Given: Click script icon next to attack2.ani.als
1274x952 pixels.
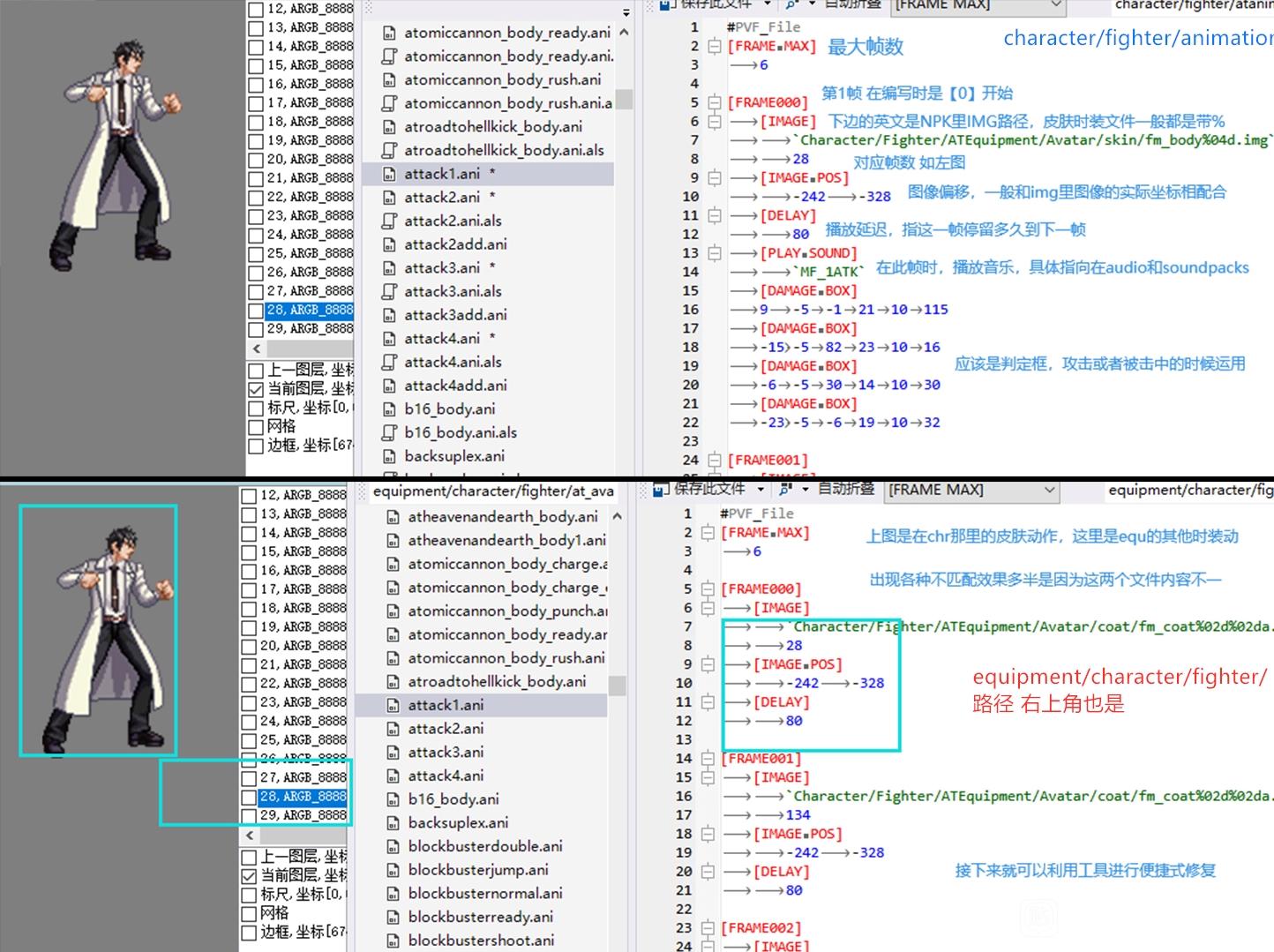Looking at the screenshot, I should pos(389,221).
